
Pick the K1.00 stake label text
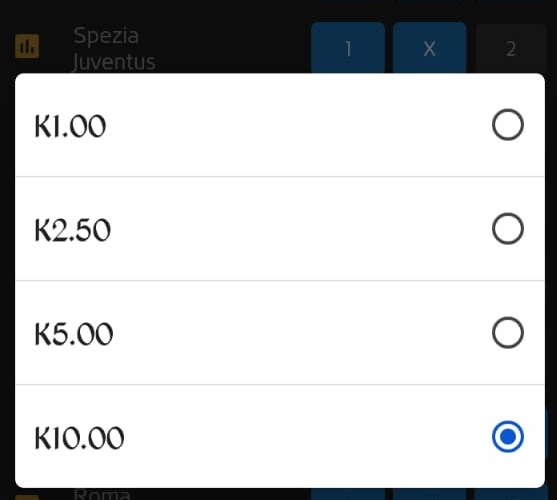pyautogui.click(x=70, y=126)
